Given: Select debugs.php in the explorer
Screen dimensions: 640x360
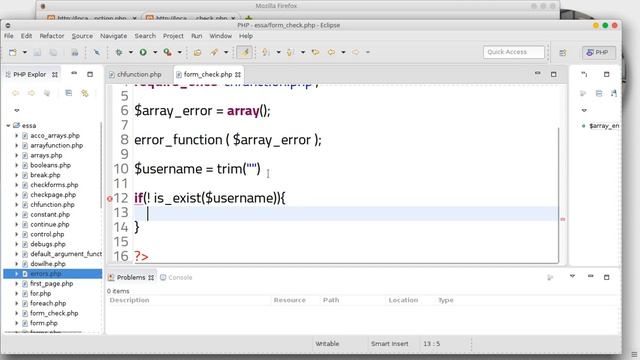Looking at the screenshot, I should (x=47, y=244).
